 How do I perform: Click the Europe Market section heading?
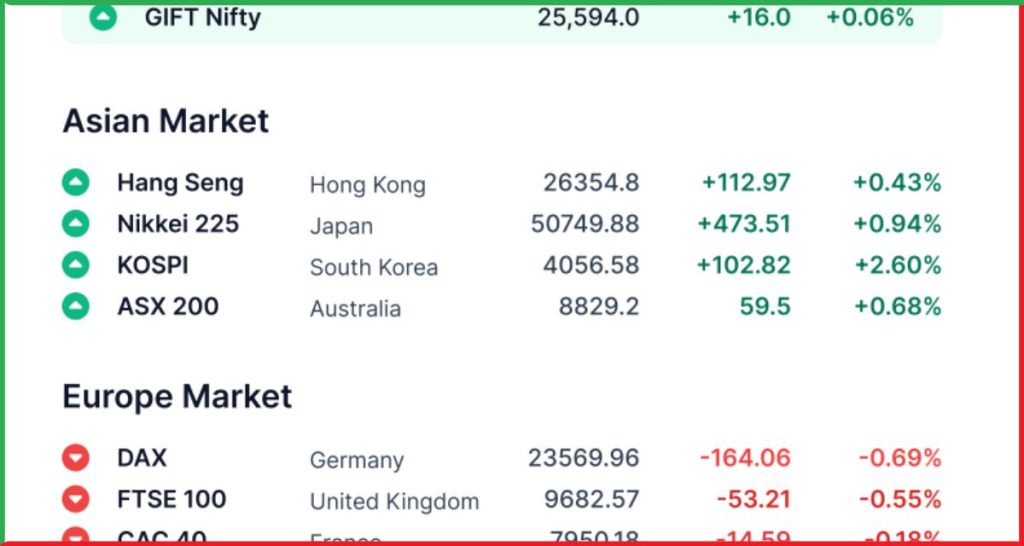pyautogui.click(x=177, y=396)
